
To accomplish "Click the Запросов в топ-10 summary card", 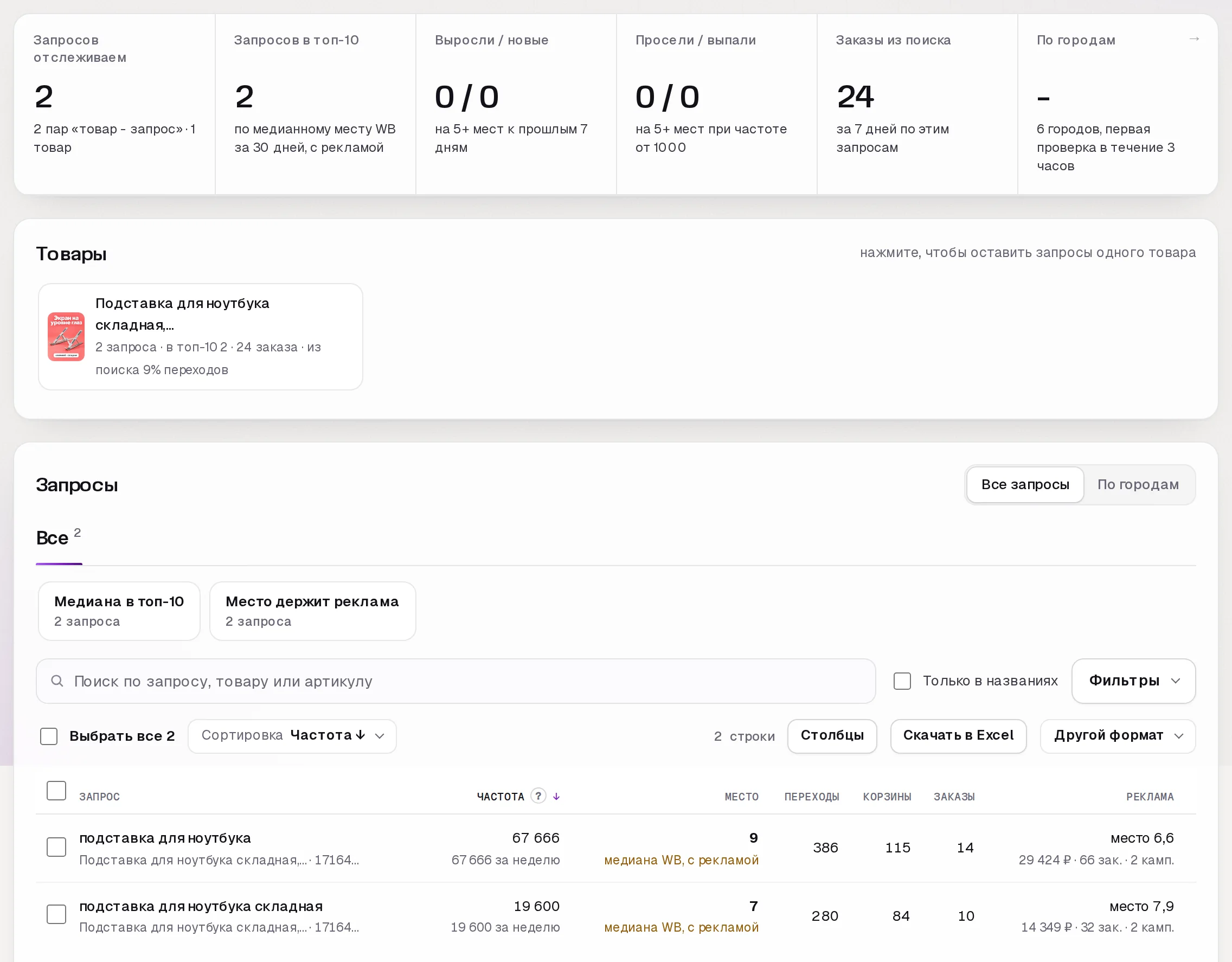I will click(x=316, y=104).
